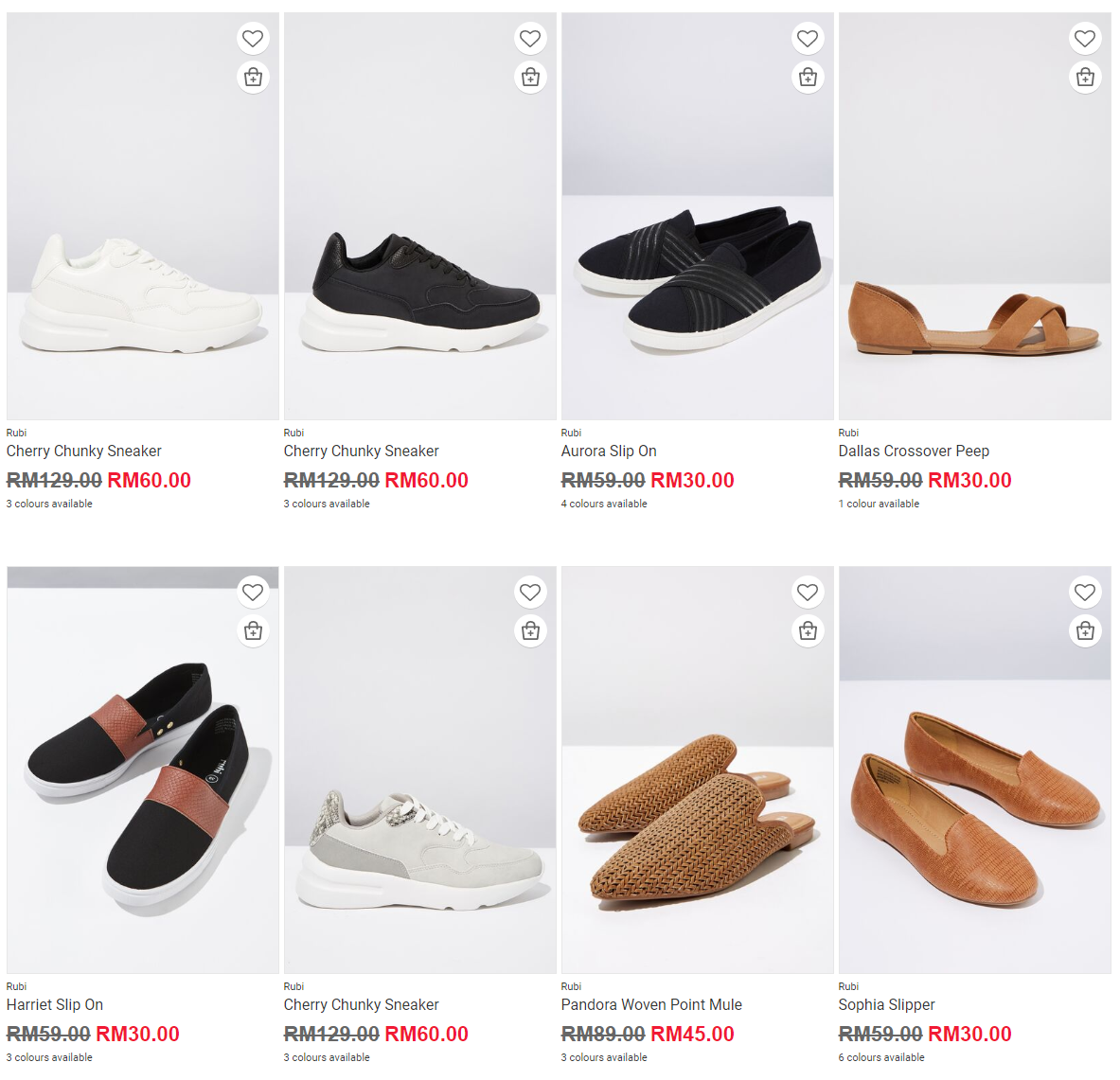The height and width of the screenshot is (1080, 1120).
Task: Add grey Cherry Chunky Sneaker to bag
Action: pos(530,631)
